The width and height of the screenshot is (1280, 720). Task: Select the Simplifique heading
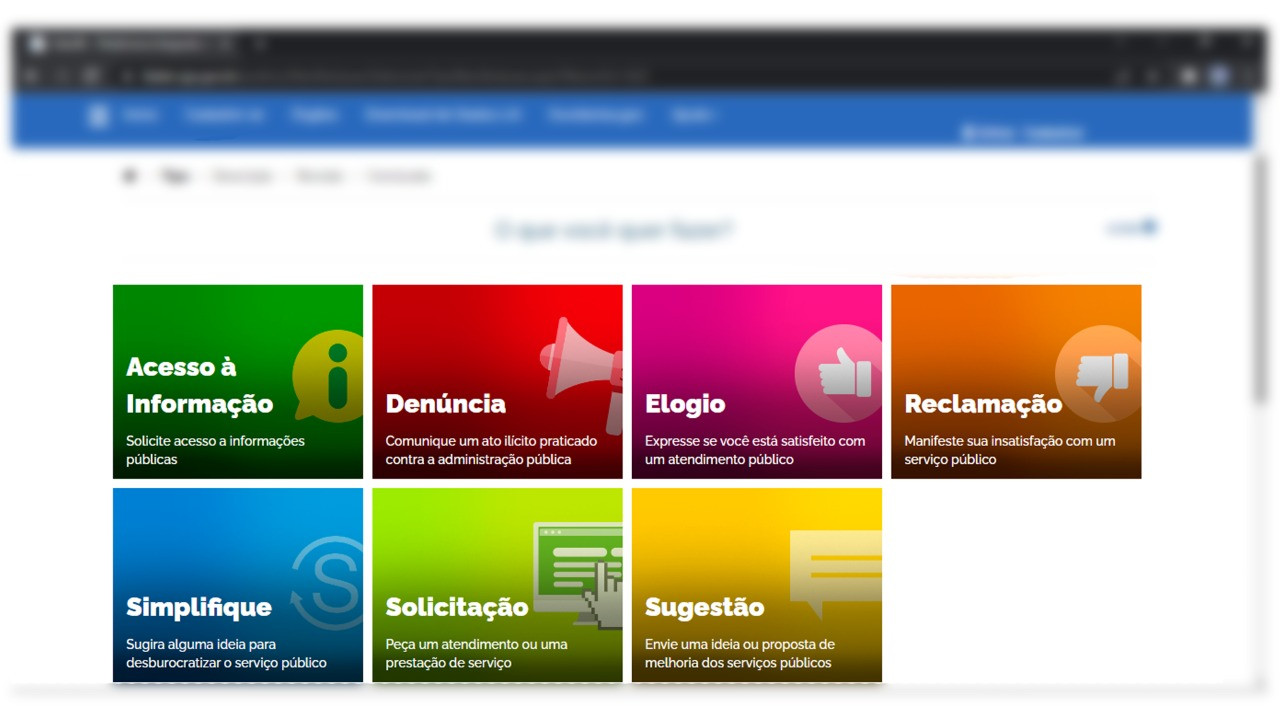point(199,607)
